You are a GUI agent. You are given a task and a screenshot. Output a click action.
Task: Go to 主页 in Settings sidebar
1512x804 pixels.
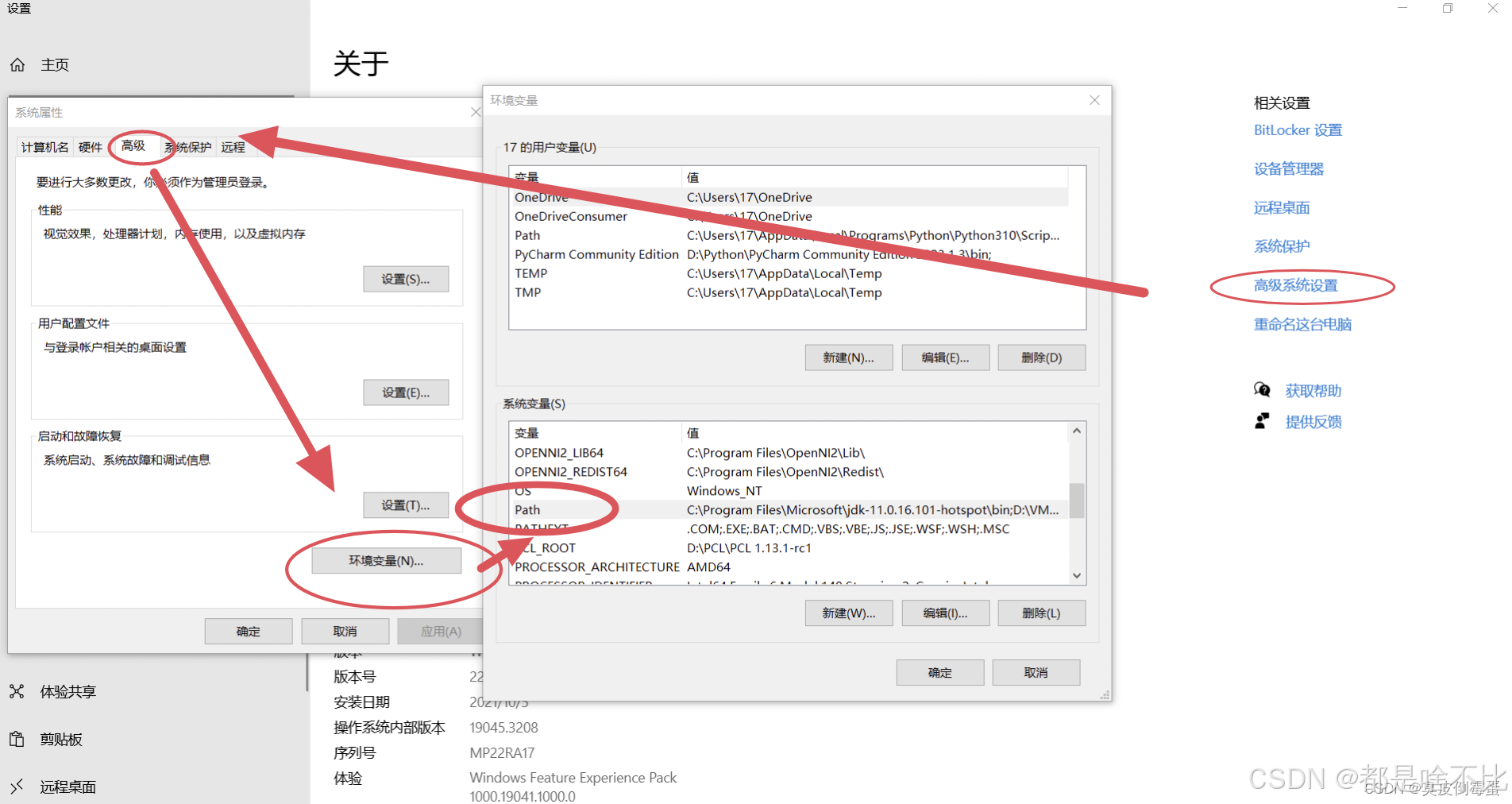click(55, 65)
